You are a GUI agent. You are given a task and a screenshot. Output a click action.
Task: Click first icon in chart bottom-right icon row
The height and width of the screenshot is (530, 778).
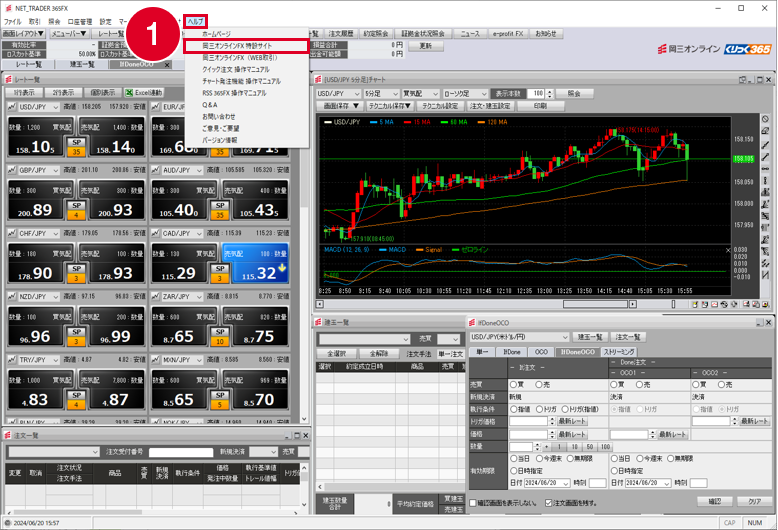695,304
